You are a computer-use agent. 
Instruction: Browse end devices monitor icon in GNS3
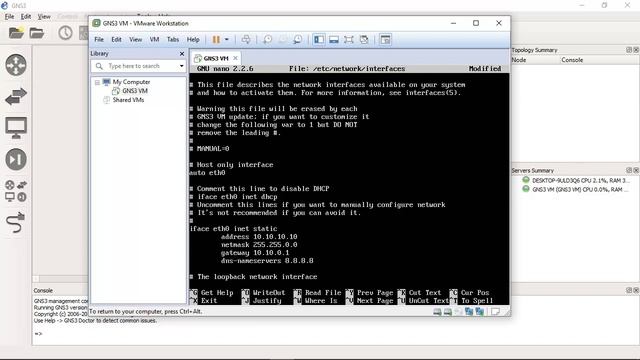[16, 128]
